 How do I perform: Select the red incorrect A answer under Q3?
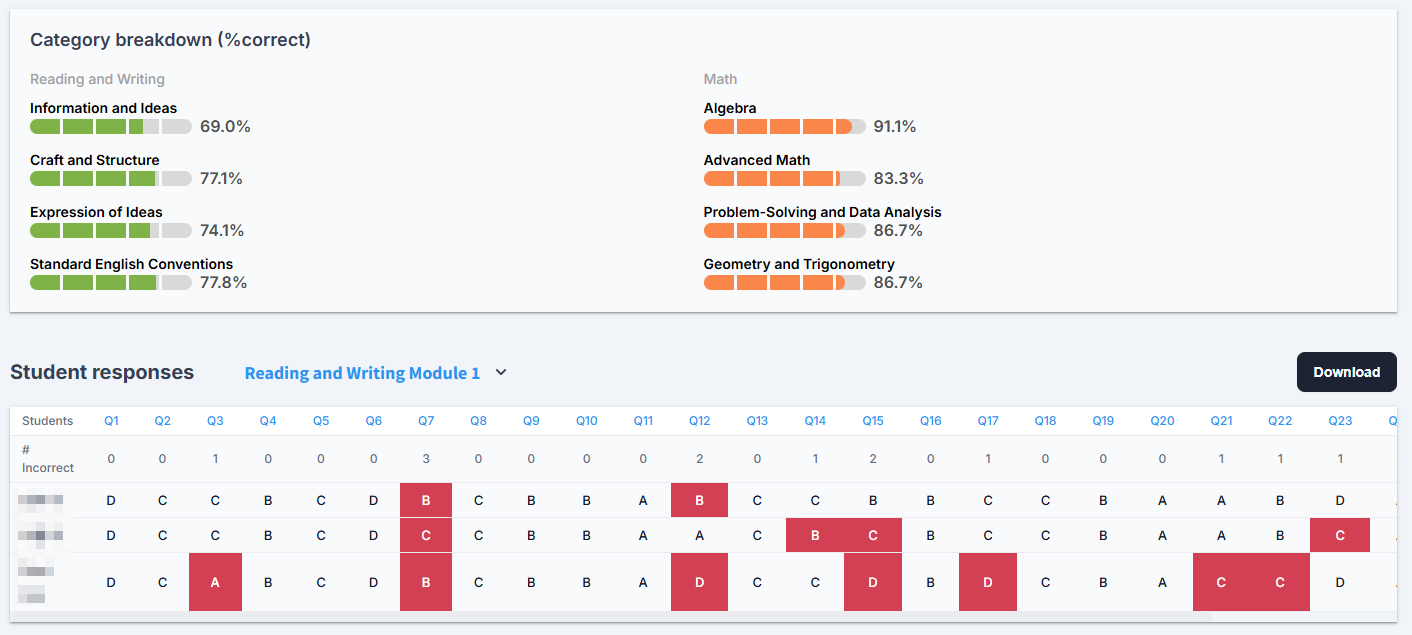click(x=215, y=582)
